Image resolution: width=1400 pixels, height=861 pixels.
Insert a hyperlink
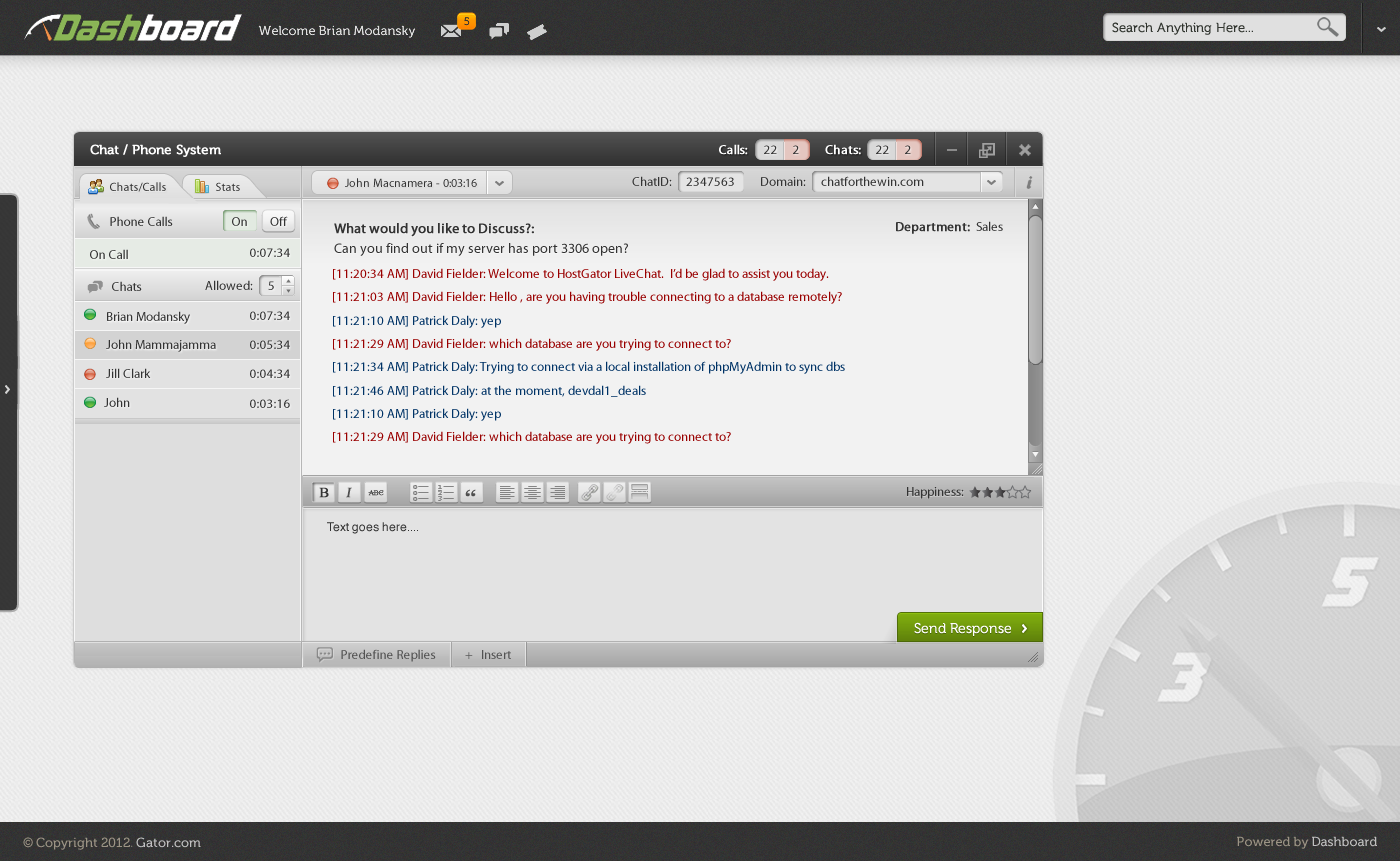[590, 492]
